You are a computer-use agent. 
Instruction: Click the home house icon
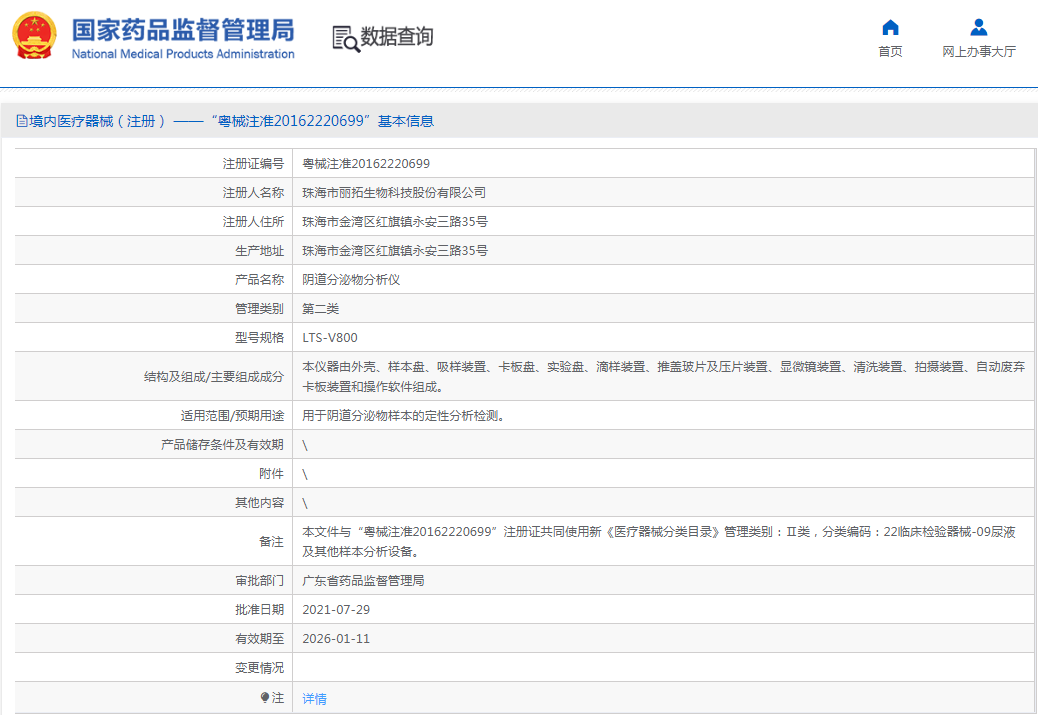click(x=890, y=28)
